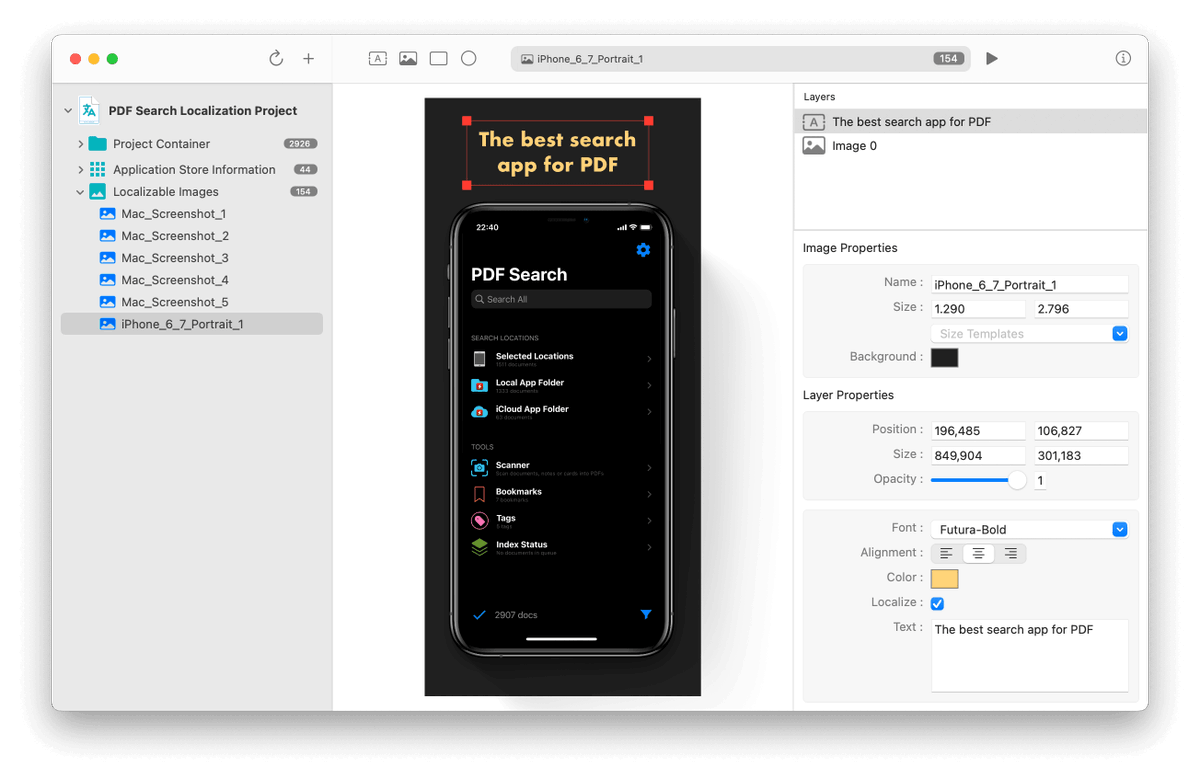This screenshot has width=1200, height=779.
Task: Click the refresh icon in the toolbar
Action: point(276,59)
